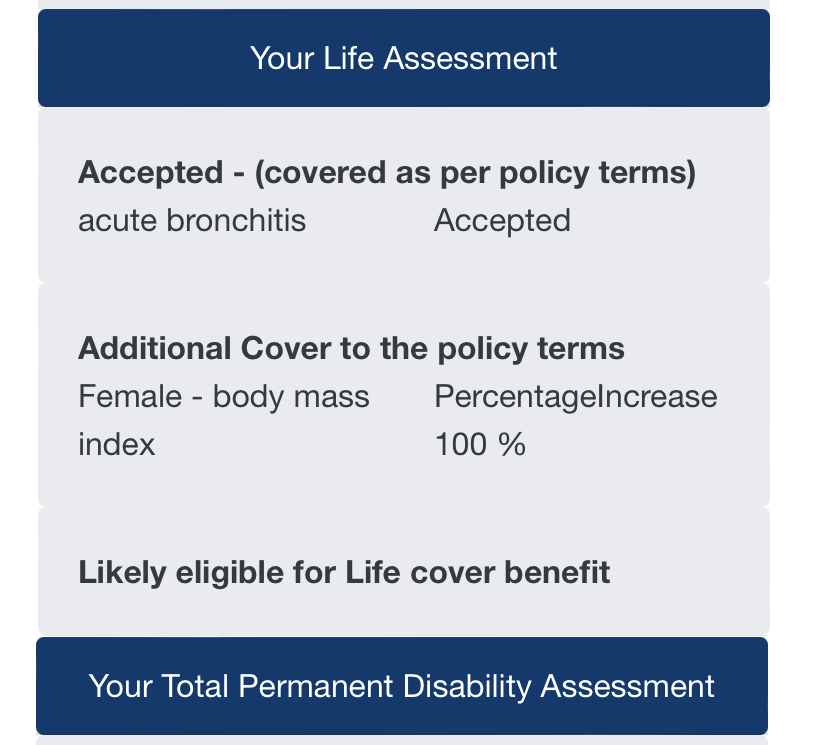Click "Accepted" status beside acute bronchitis
Image resolution: width=826 pixels, height=745 pixels.
502,220
